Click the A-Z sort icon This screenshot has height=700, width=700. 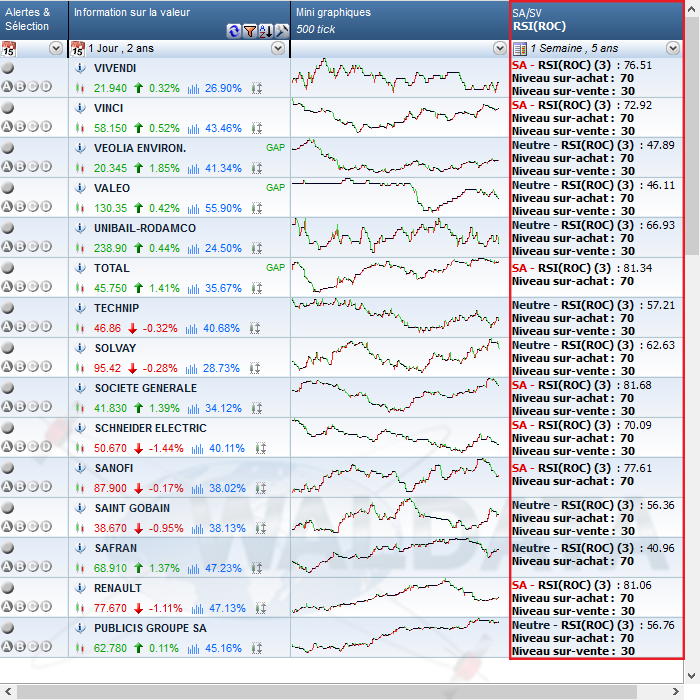(x=266, y=31)
